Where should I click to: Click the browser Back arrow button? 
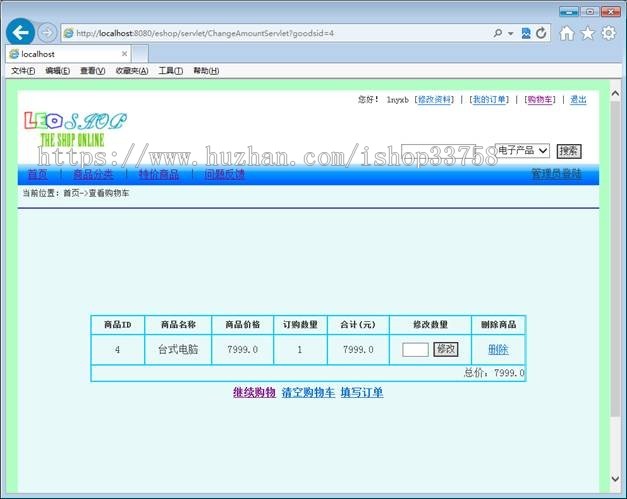coord(20,32)
